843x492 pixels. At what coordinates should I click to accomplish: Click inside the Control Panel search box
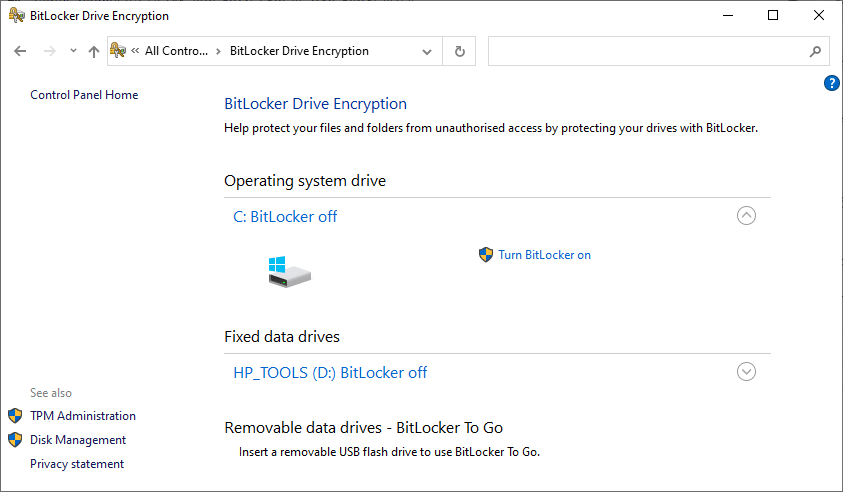click(x=645, y=51)
